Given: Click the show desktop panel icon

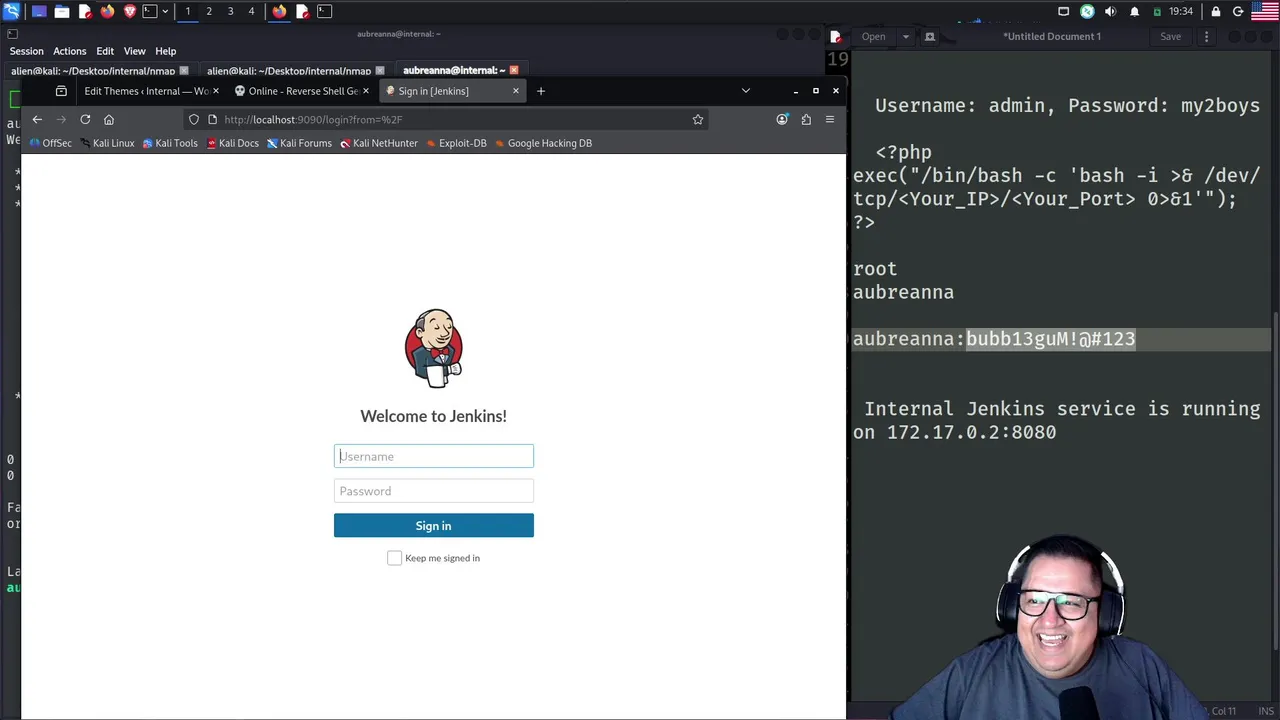Looking at the screenshot, I should coord(39,11).
